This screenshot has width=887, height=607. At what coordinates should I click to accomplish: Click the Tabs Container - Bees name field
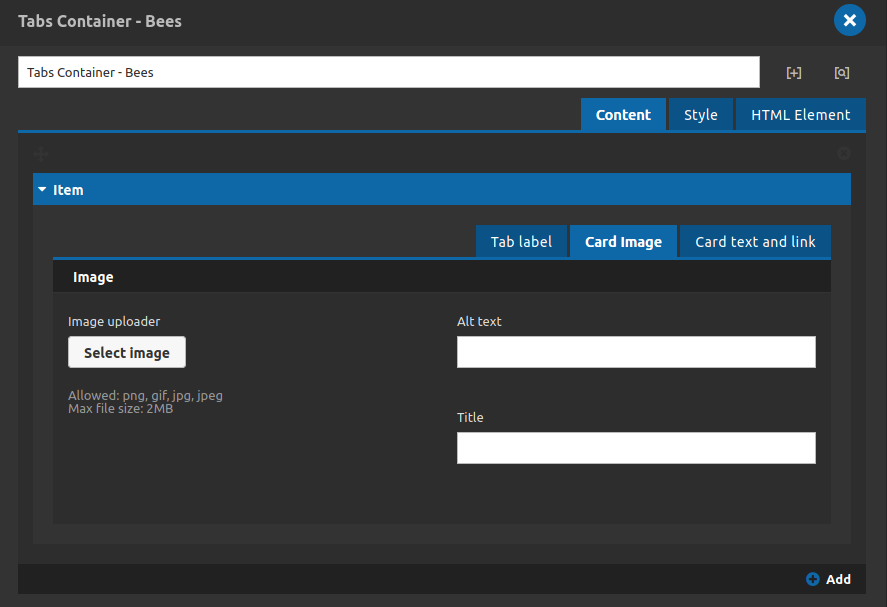[389, 72]
